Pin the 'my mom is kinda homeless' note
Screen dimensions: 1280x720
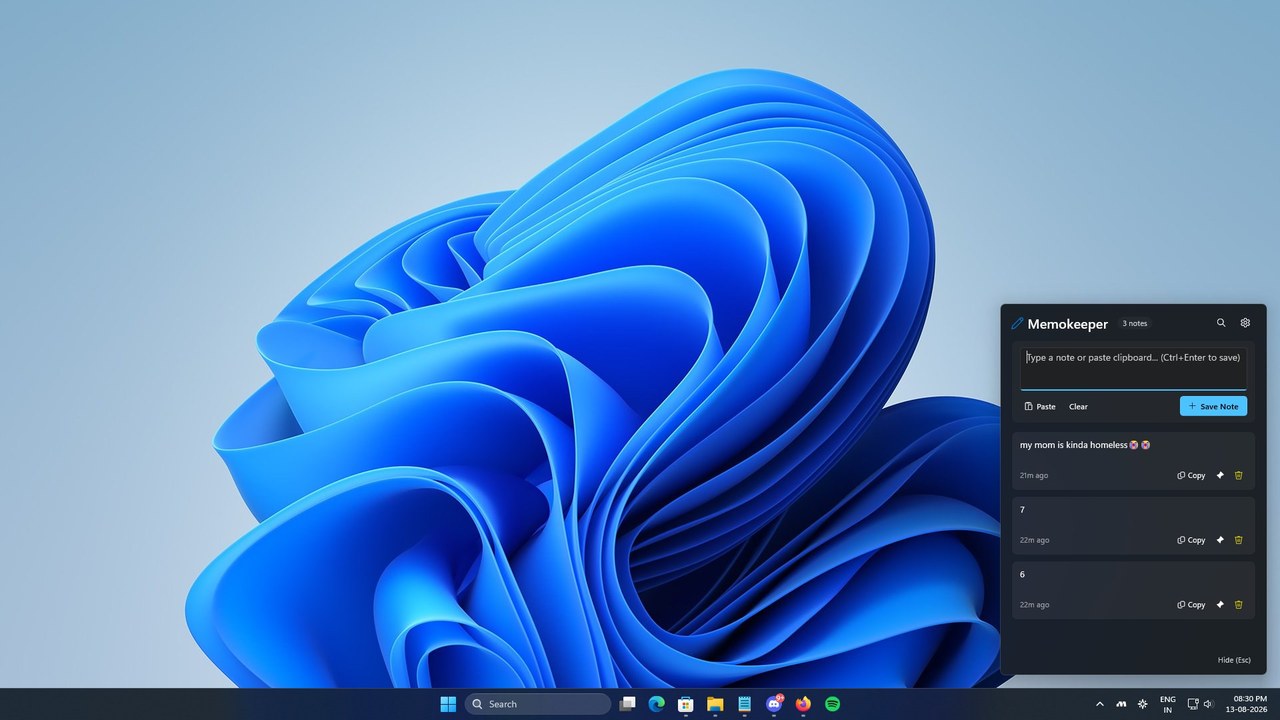point(1220,475)
